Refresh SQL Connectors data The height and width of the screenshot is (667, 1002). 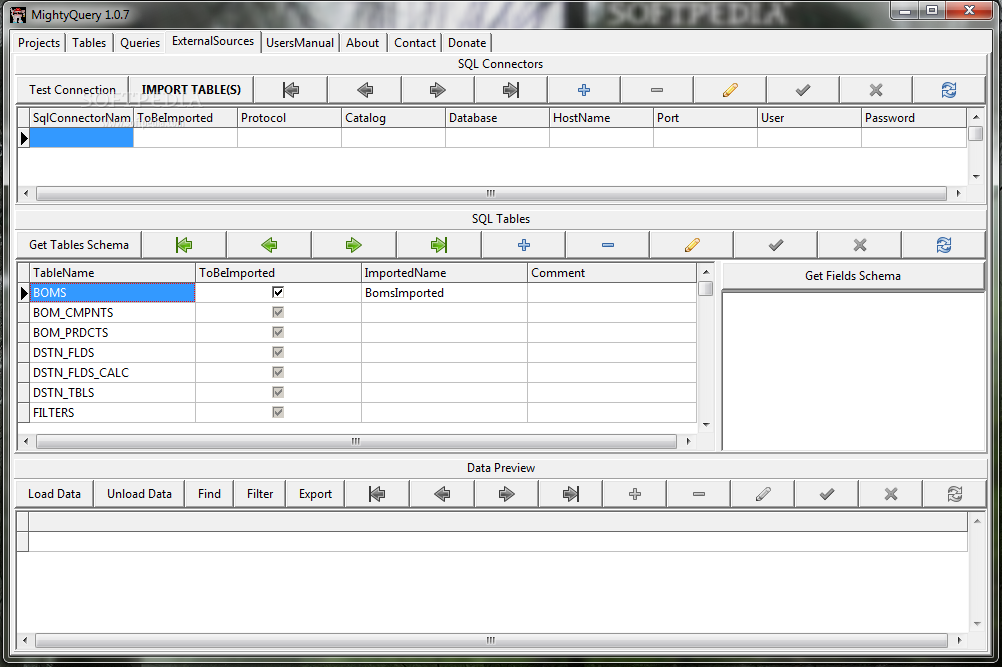[x=949, y=90]
